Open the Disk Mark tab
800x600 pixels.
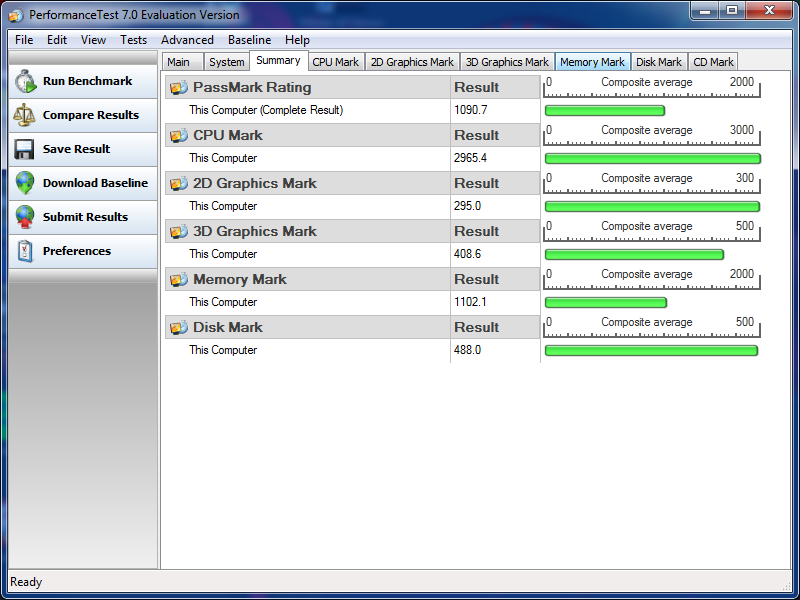(x=659, y=62)
